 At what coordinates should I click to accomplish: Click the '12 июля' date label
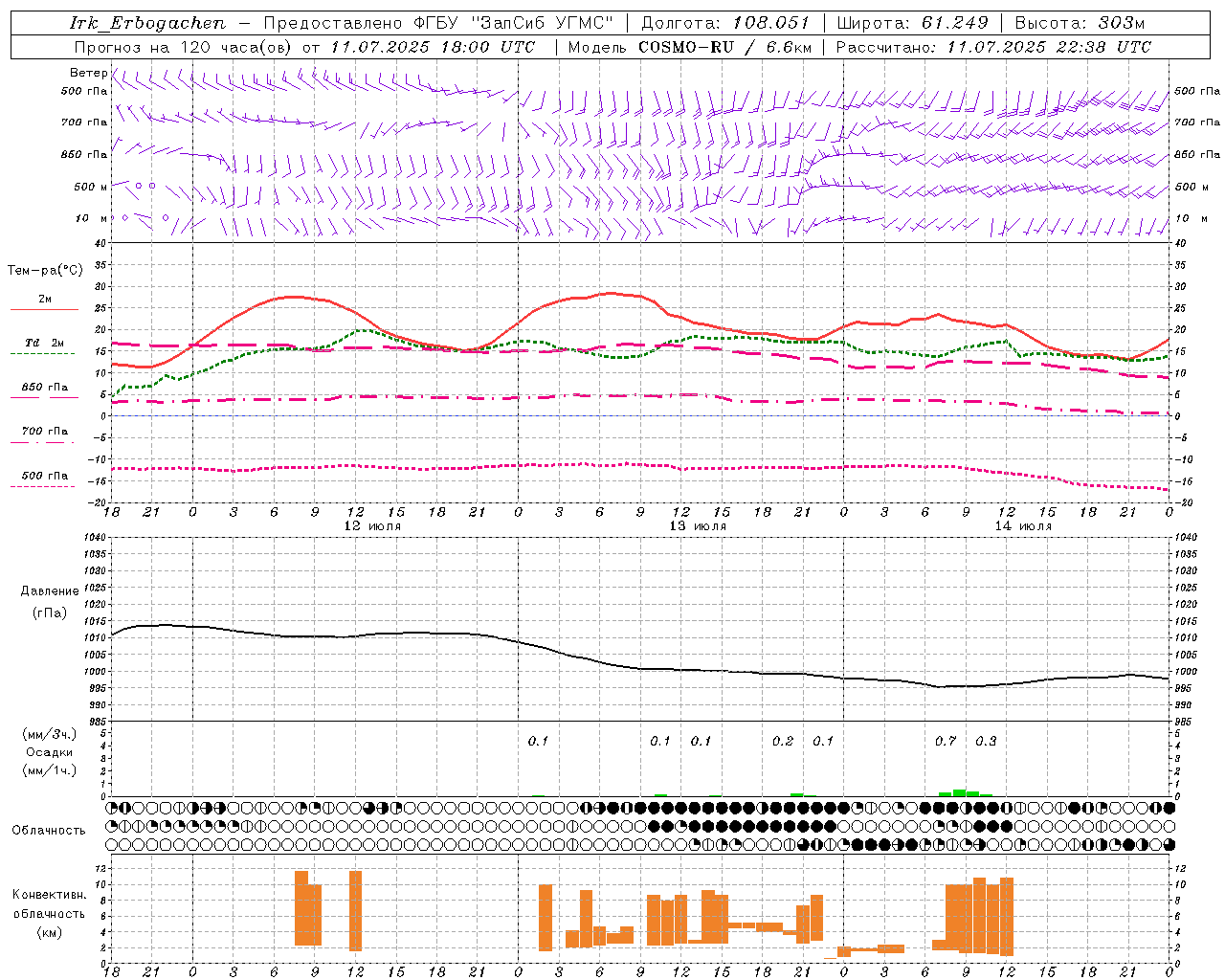[372, 526]
